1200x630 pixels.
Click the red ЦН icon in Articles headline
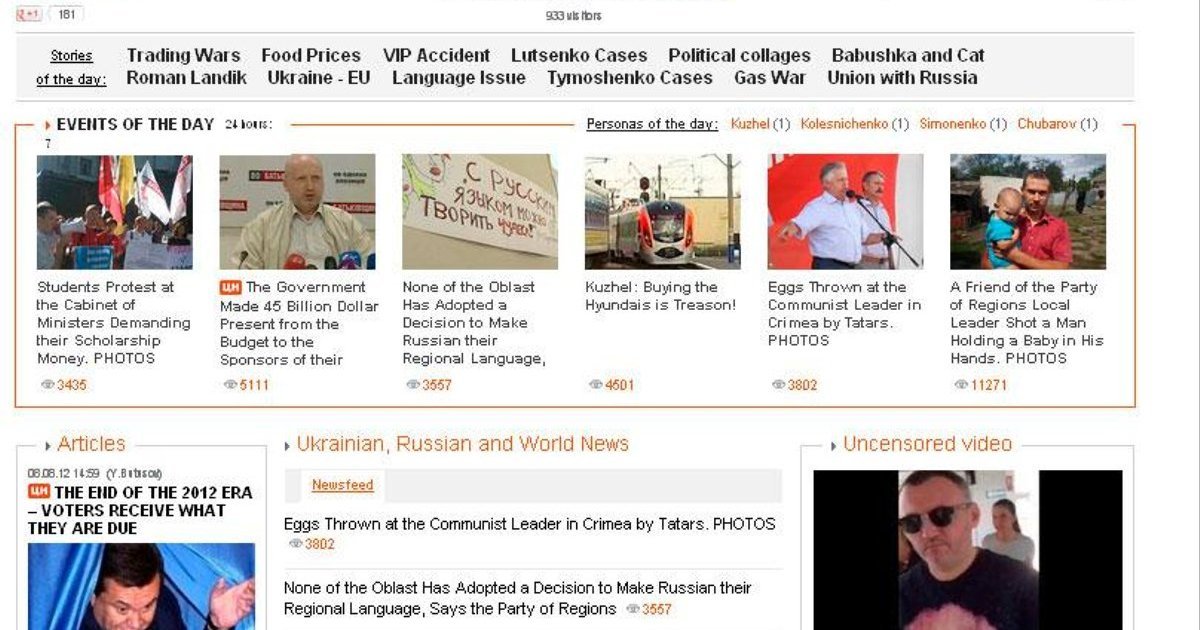(39, 491)
